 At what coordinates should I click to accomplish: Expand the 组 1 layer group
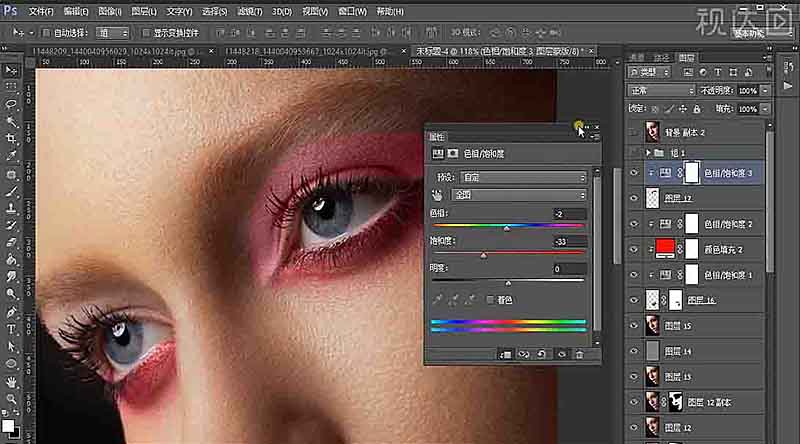point(648,153)
